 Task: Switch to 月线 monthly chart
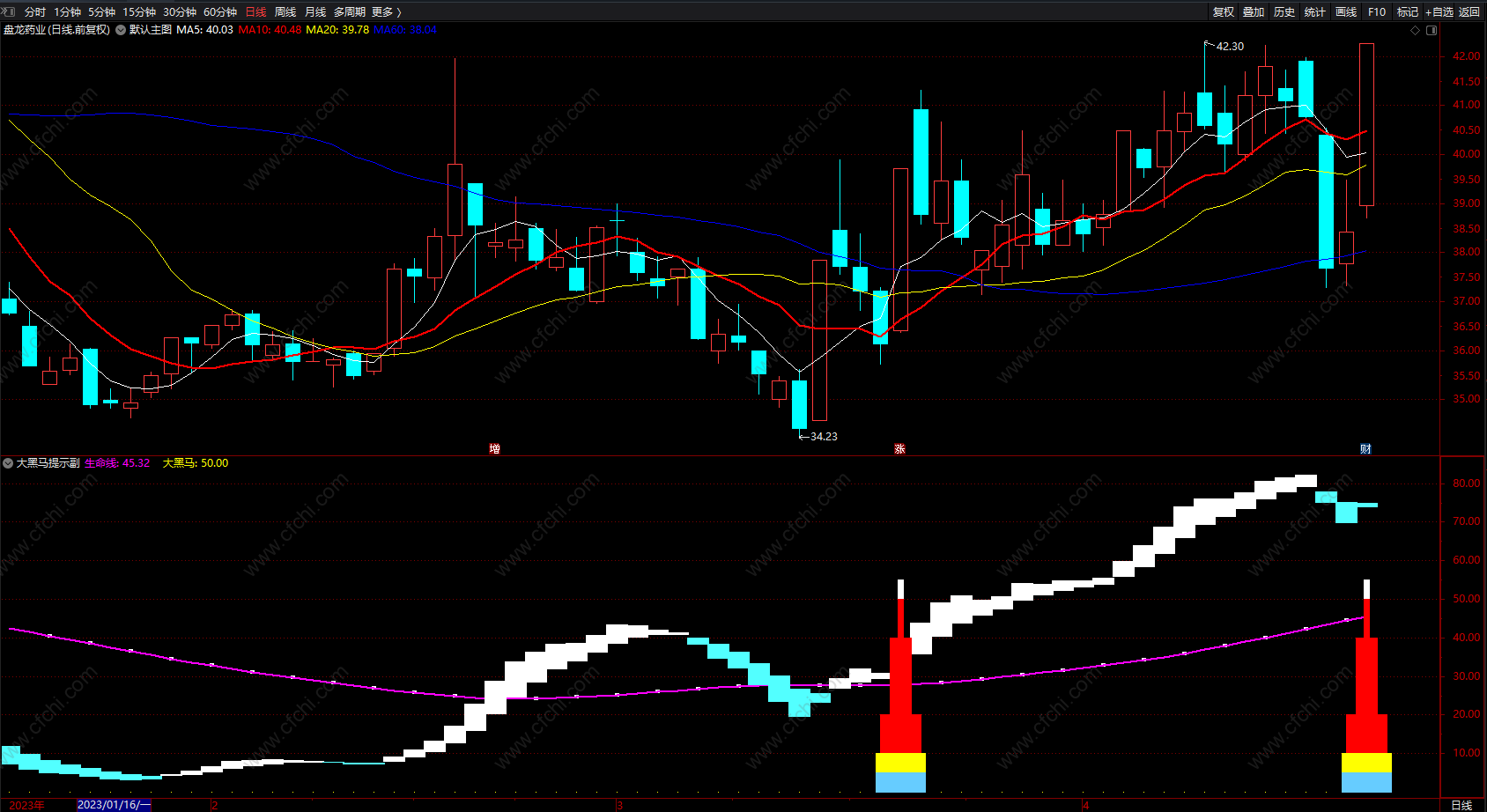point(315,11)
